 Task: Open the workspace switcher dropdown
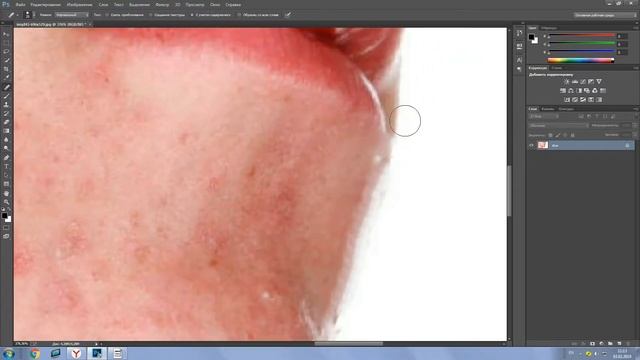[605, 15]
